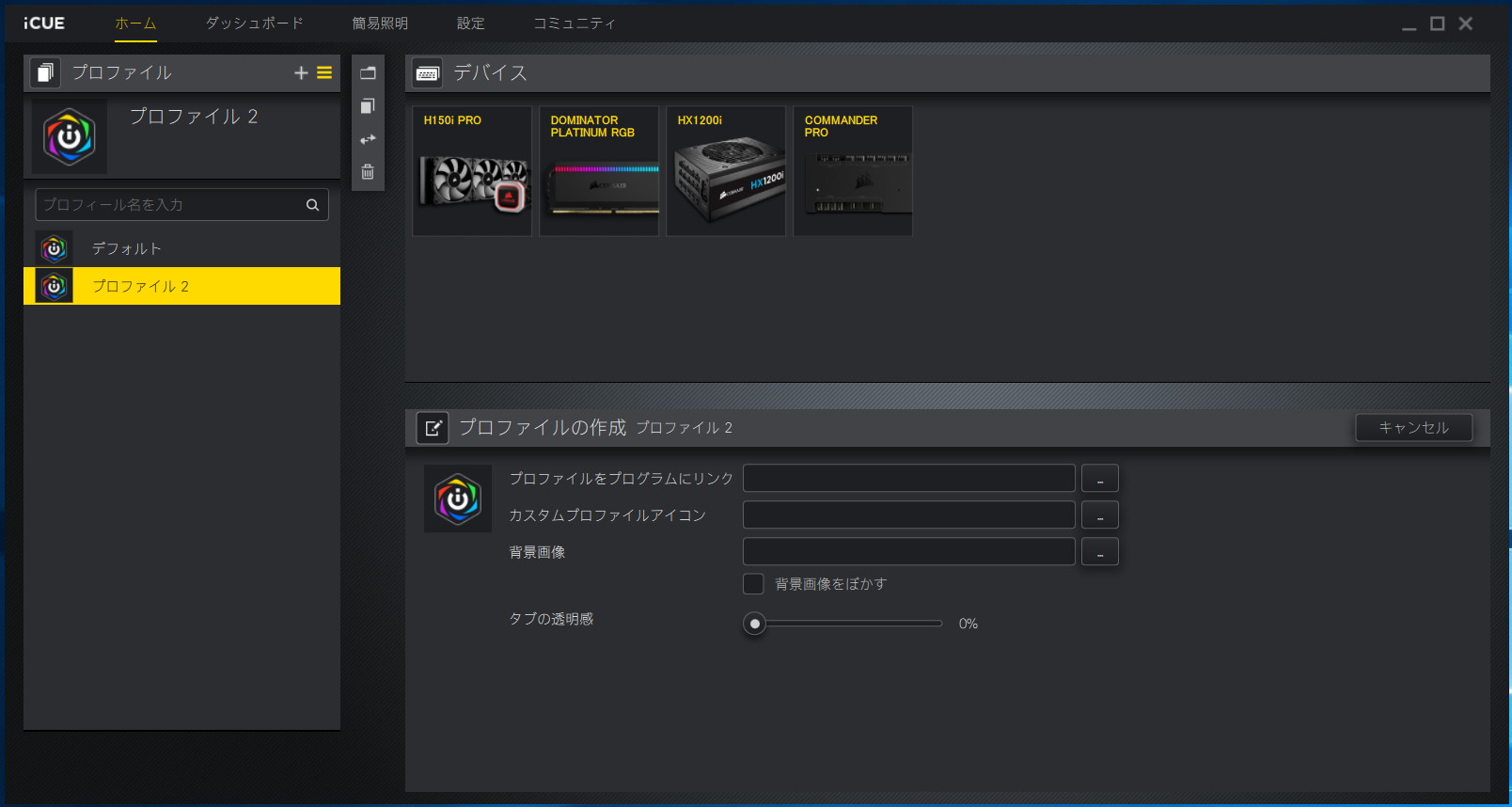
Task: Click the profile edit pencil icon
Action: 433,428
